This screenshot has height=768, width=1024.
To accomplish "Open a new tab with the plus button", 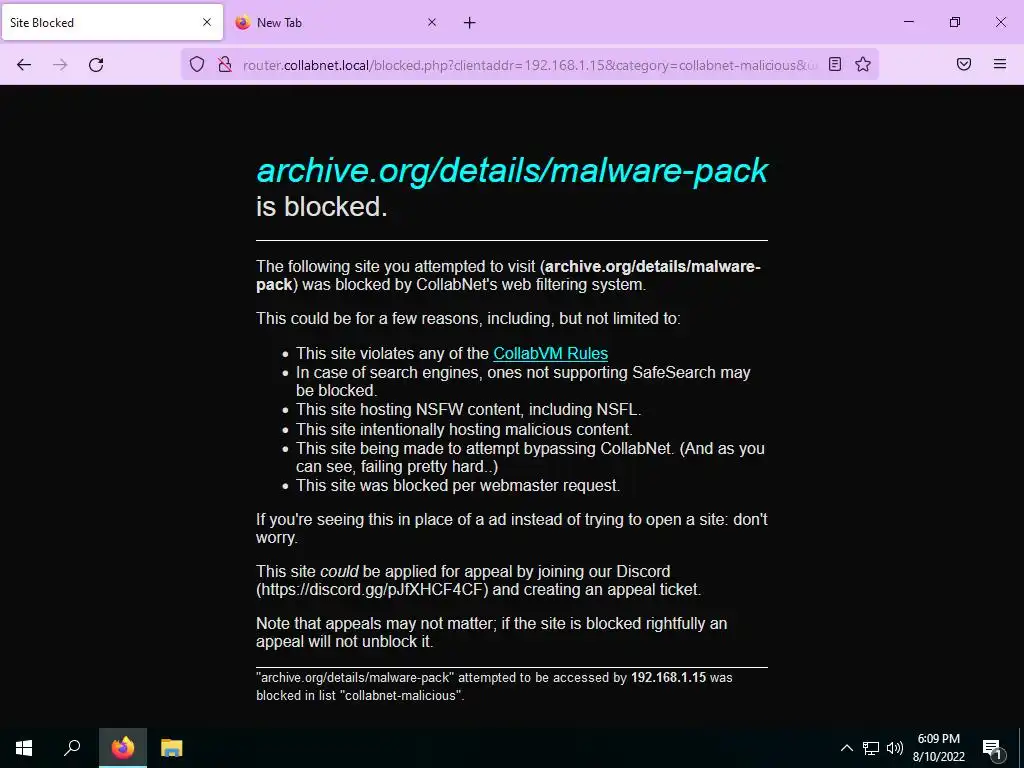I will pos(470,23).
